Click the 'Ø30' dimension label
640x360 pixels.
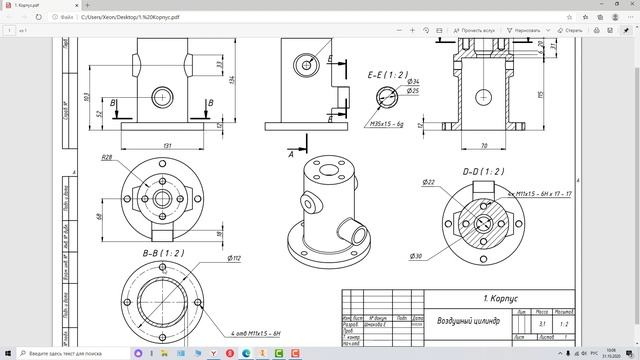pyautogui.click(x=416, y=256)
